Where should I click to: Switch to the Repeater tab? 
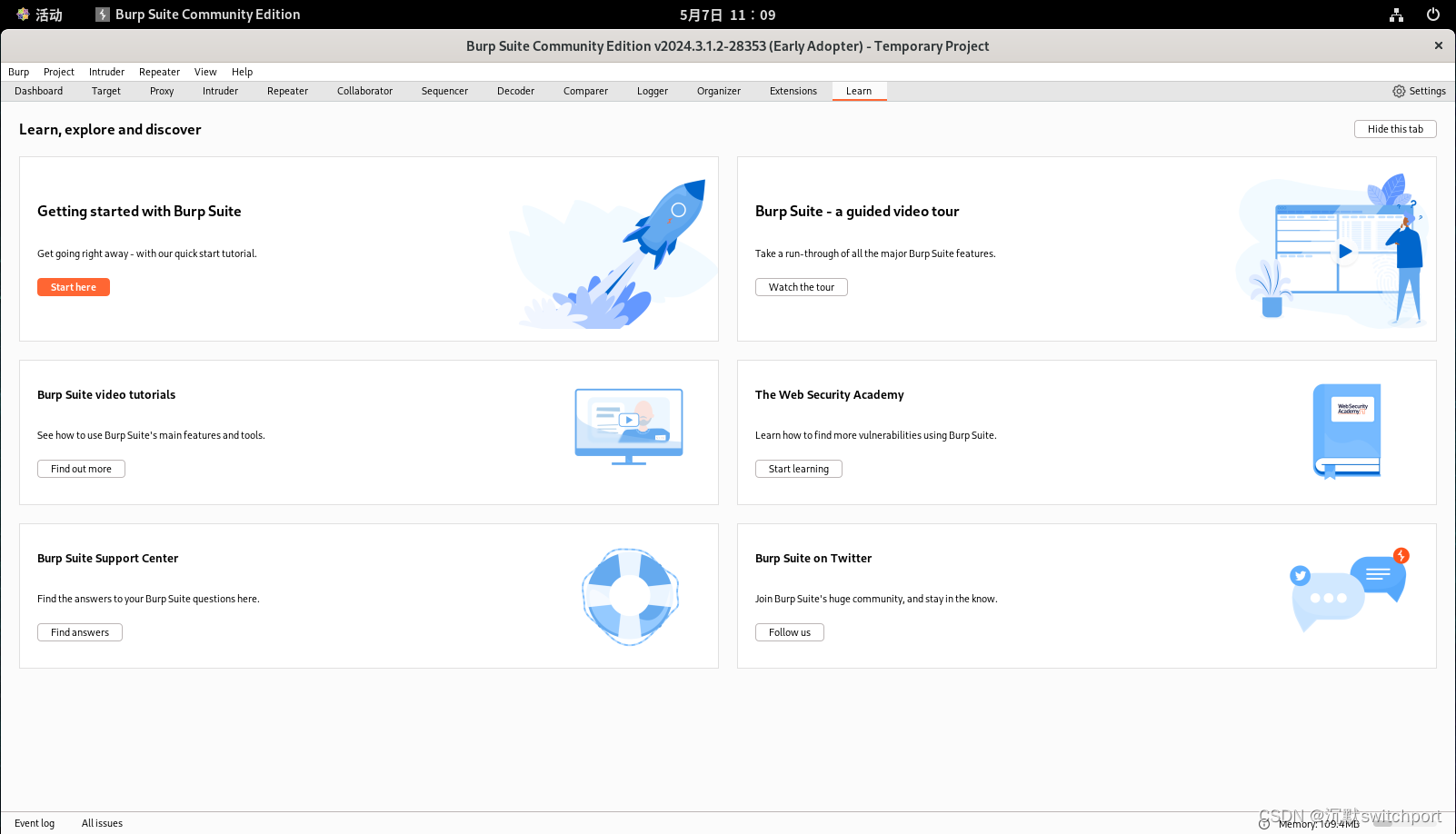tap(287, 91)
